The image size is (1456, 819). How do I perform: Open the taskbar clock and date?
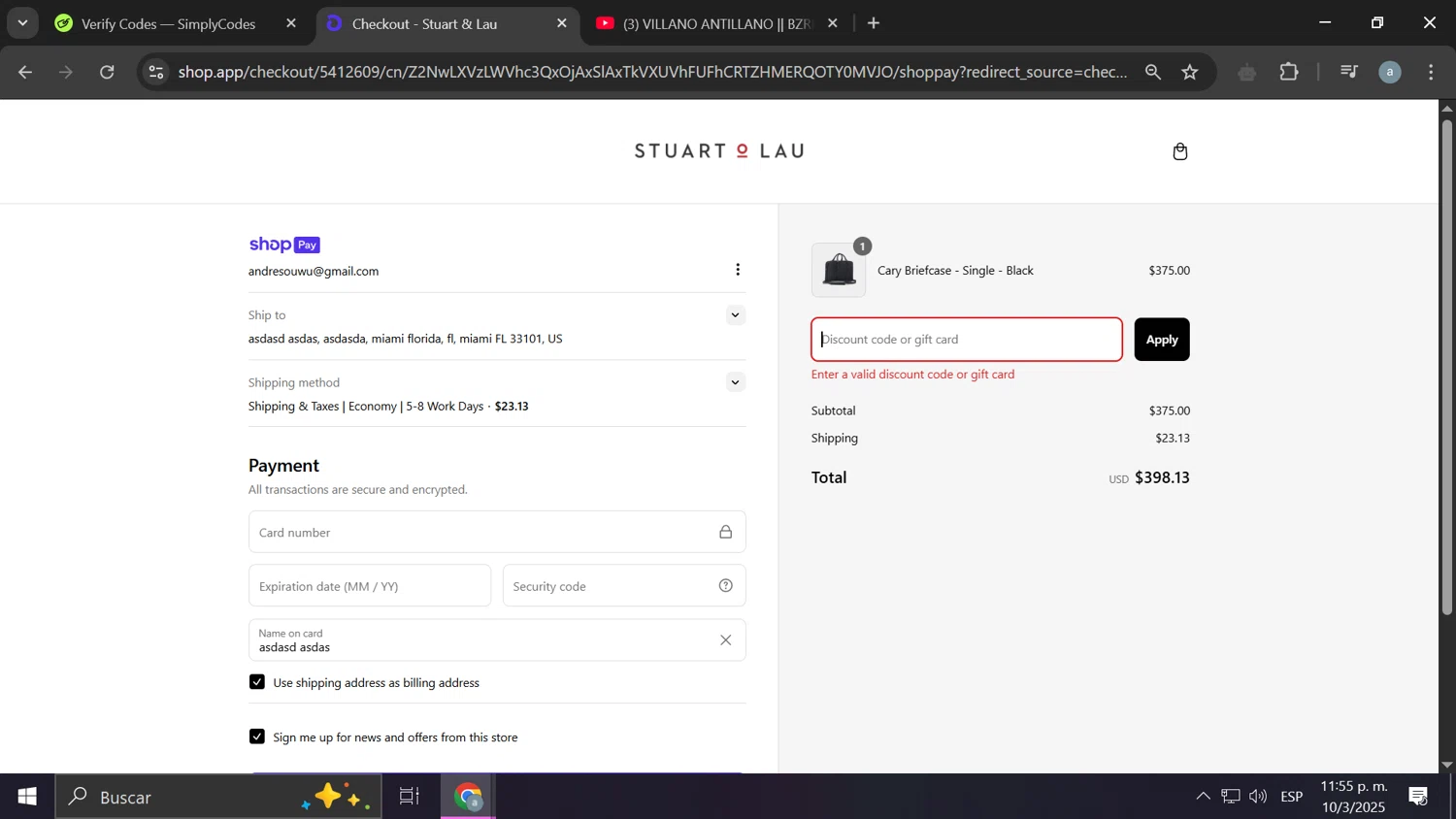coord(1354,797)
